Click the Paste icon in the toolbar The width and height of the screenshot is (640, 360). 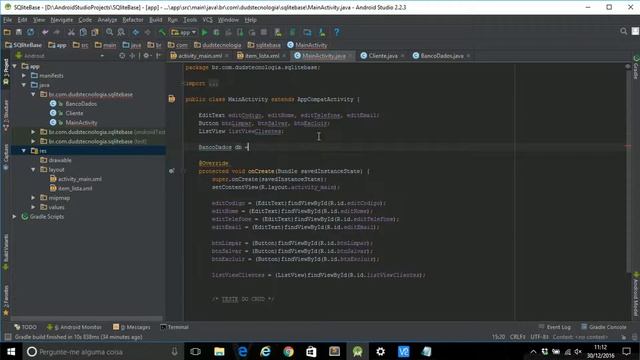coord(95,32)
